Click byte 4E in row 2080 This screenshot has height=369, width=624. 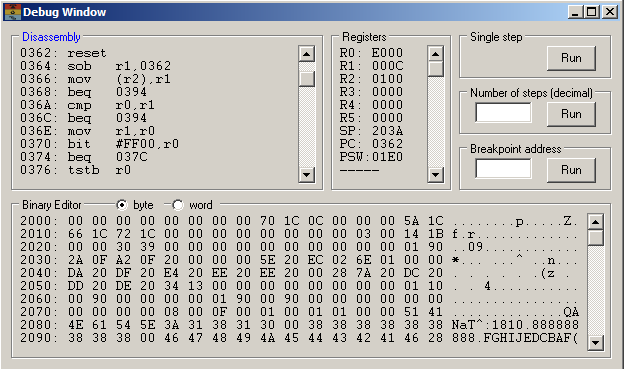76,325
